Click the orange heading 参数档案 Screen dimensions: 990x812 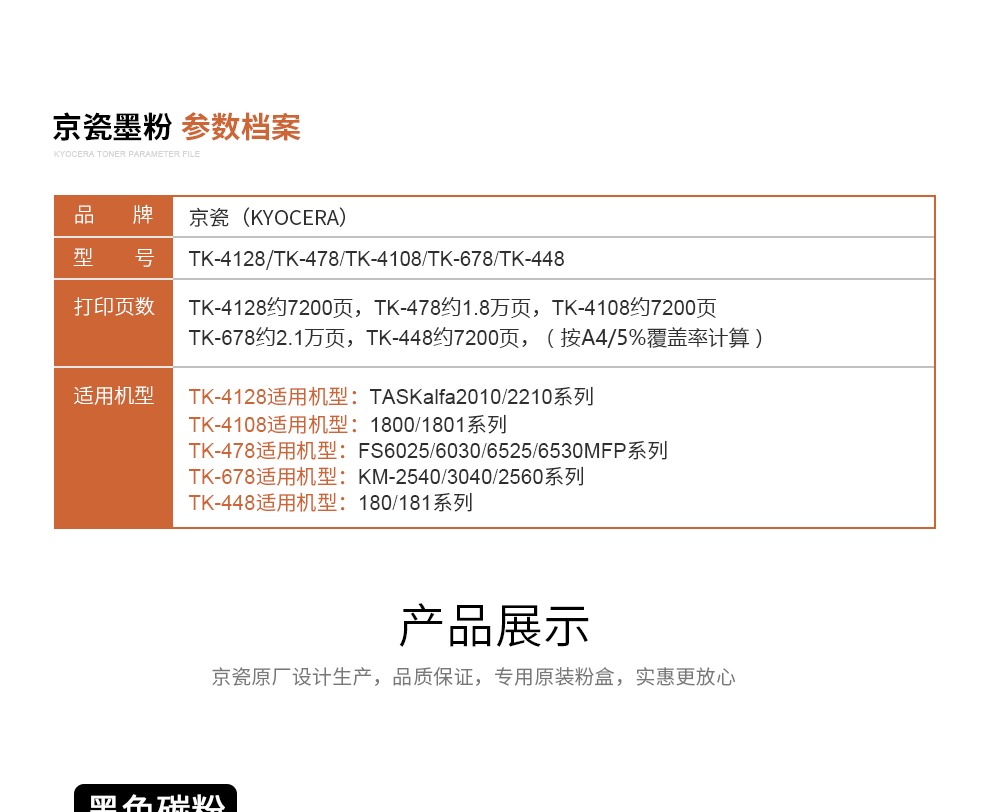click(241, 128)
